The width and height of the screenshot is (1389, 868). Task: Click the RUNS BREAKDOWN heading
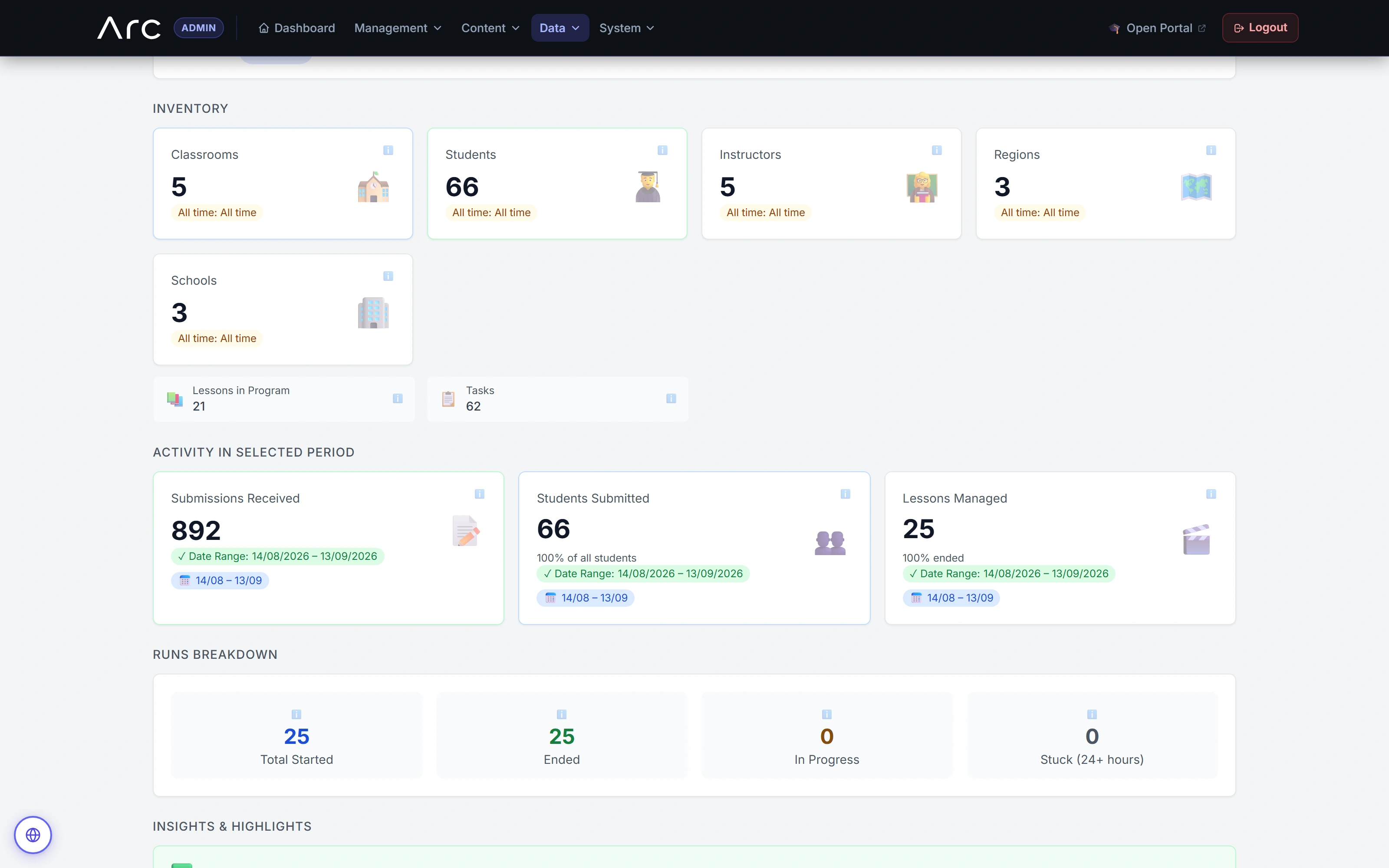[x=215, y=655]
